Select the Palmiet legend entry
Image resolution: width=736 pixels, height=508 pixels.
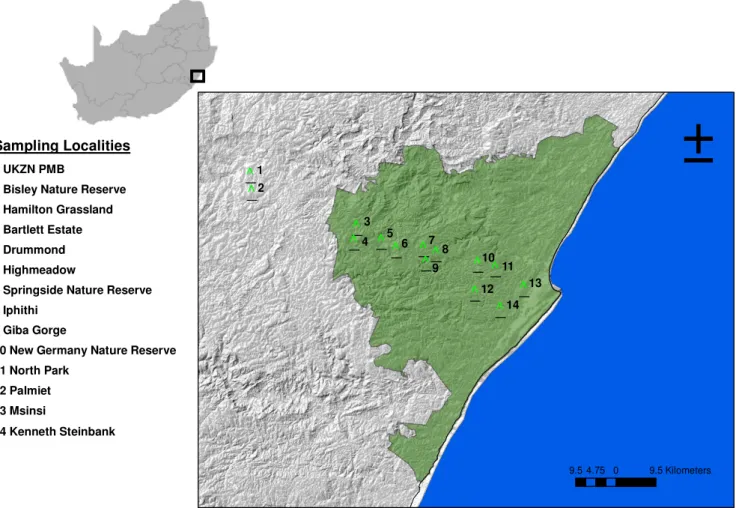point(25,391)
